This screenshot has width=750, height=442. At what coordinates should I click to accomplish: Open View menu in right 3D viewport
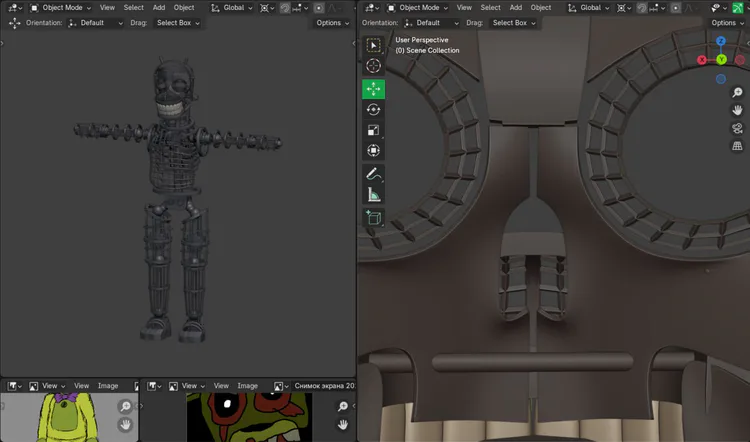pyautogui.click(x=464, y=8)
